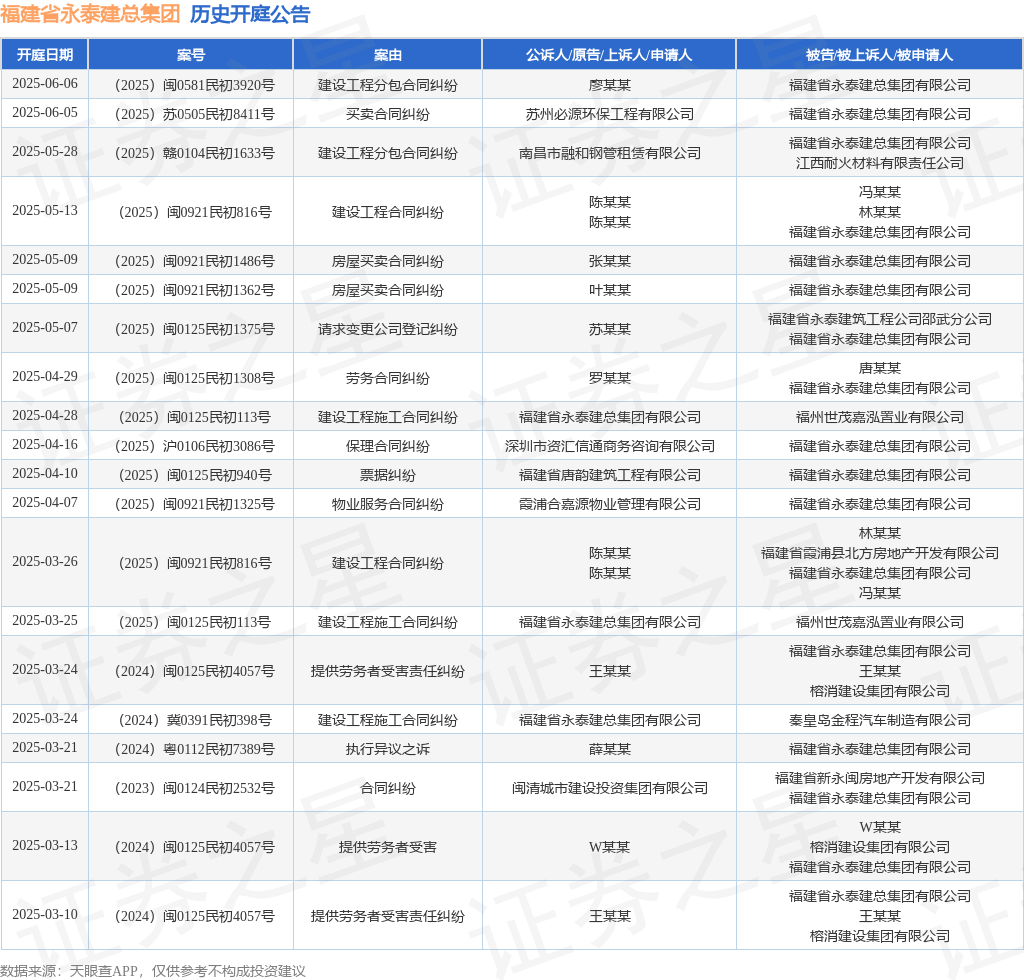Select the date 2025-05-07
1024x980 pixels.
pos(44,328)
